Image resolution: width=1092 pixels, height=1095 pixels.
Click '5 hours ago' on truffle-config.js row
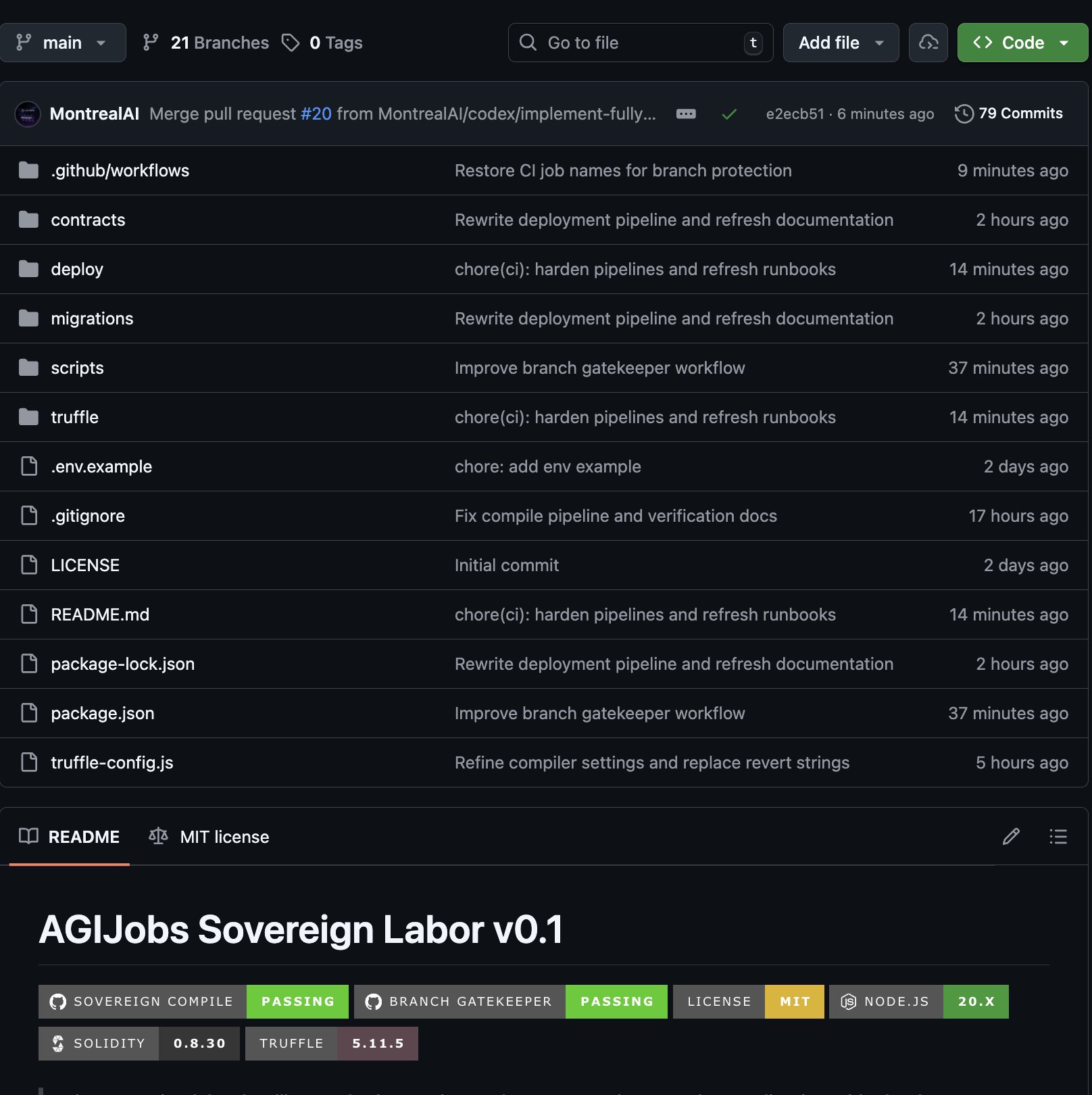click(1022, 762)
